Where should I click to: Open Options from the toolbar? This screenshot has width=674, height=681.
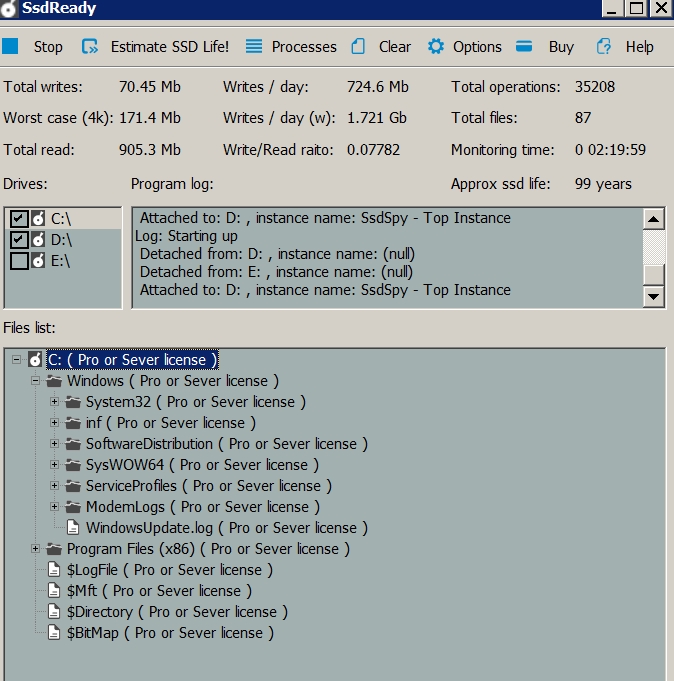click(477, 46)
